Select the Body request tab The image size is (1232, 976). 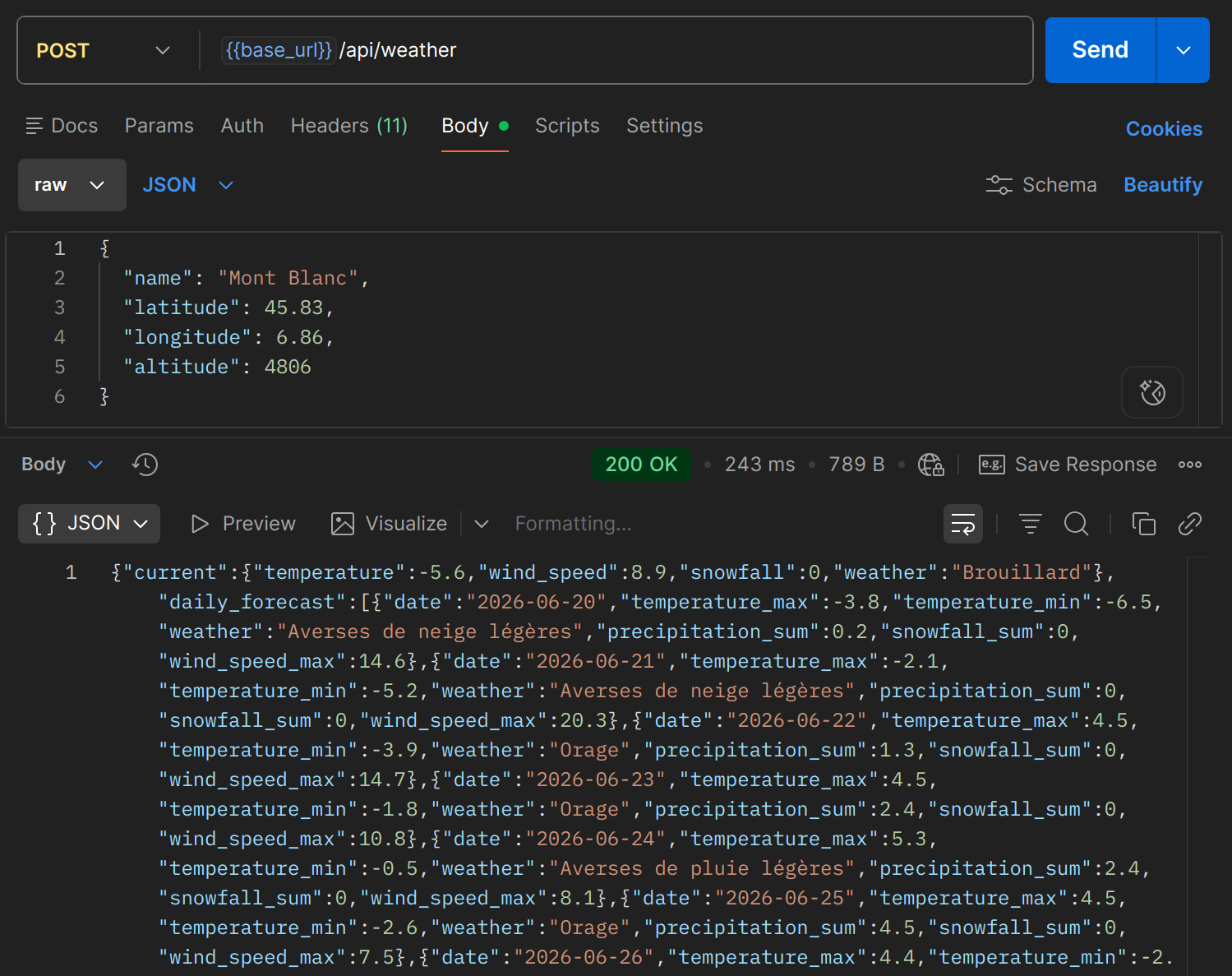pos(475,126)
